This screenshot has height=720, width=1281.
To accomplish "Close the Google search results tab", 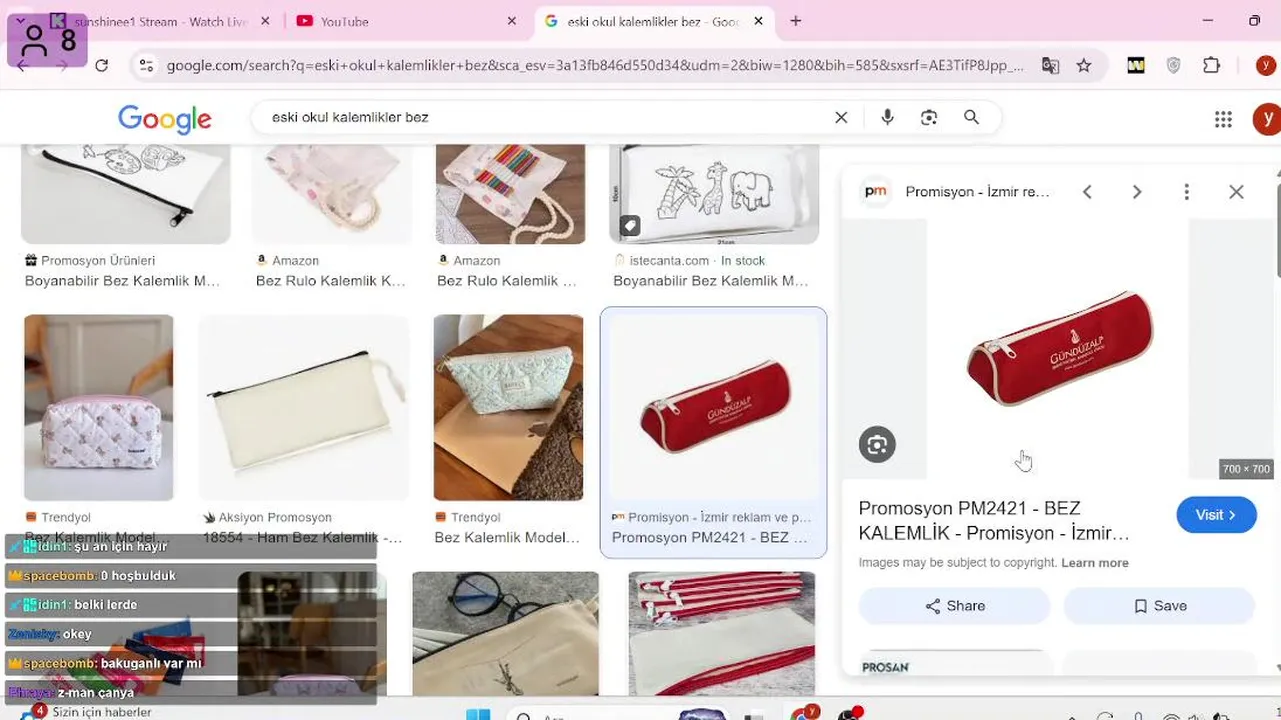I will tap(758, 21).
